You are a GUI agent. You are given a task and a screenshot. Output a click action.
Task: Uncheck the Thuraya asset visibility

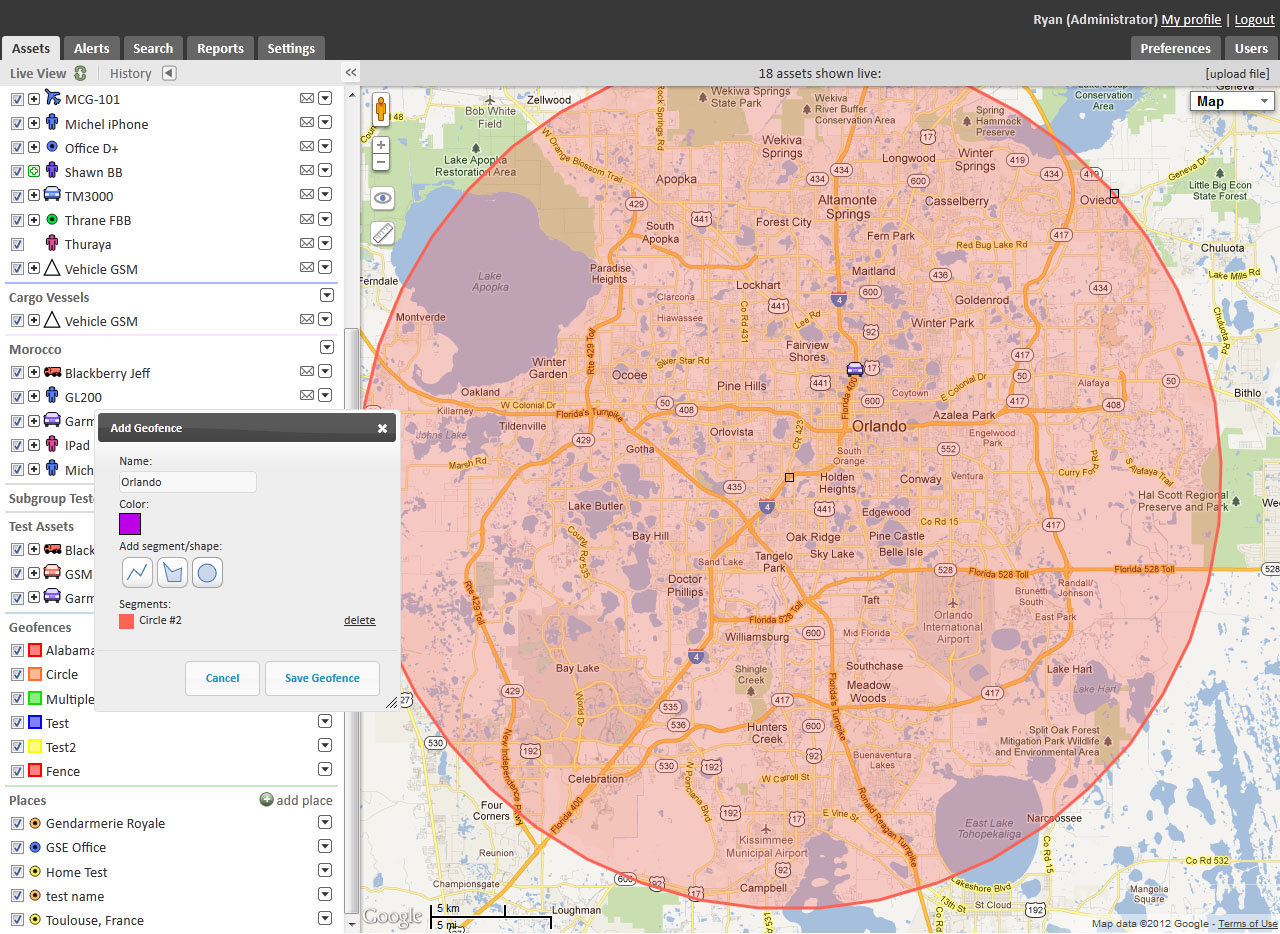pos(16,244)
